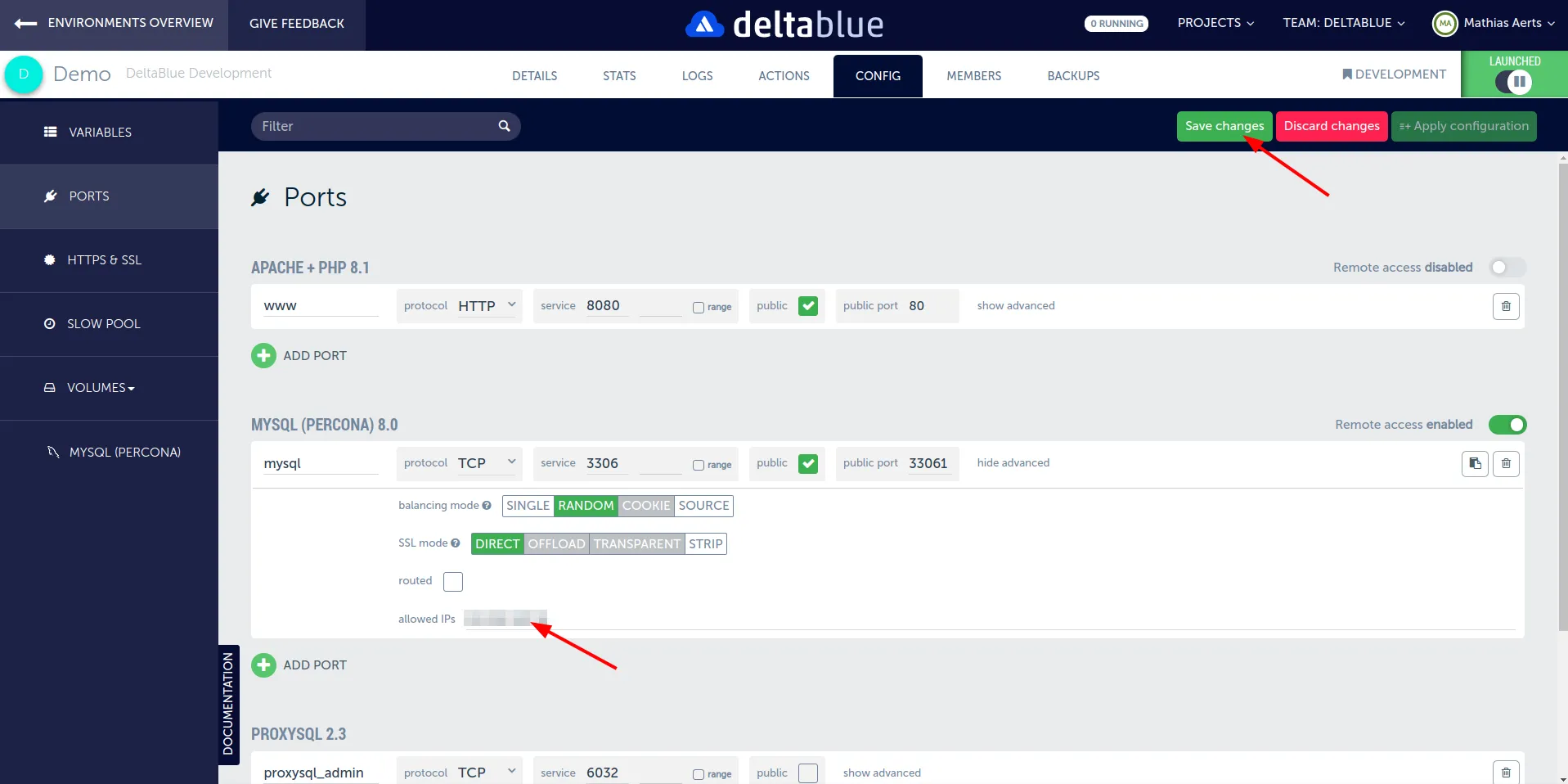The image size is (1568, 784).
Task: Enable routed for the mysql port
Action: (x=452, y=581)
